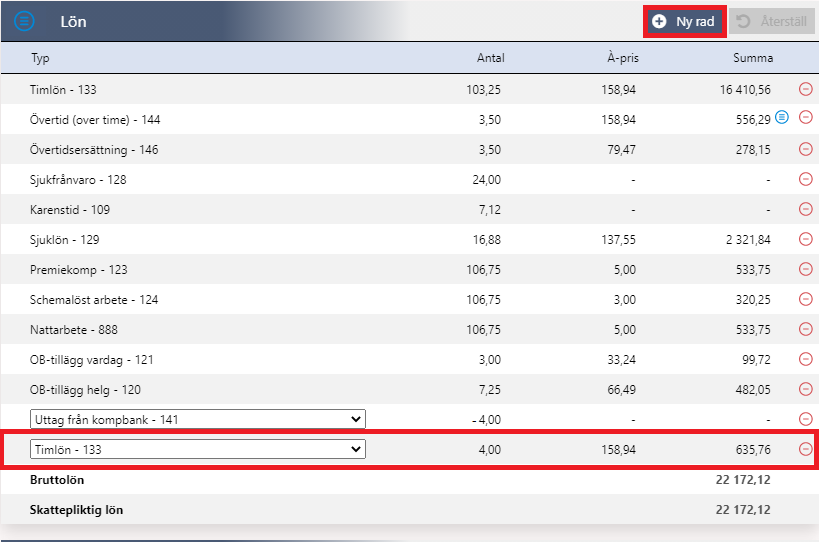Select the sum 482,05
819x542 pixels.
(754, 390)
